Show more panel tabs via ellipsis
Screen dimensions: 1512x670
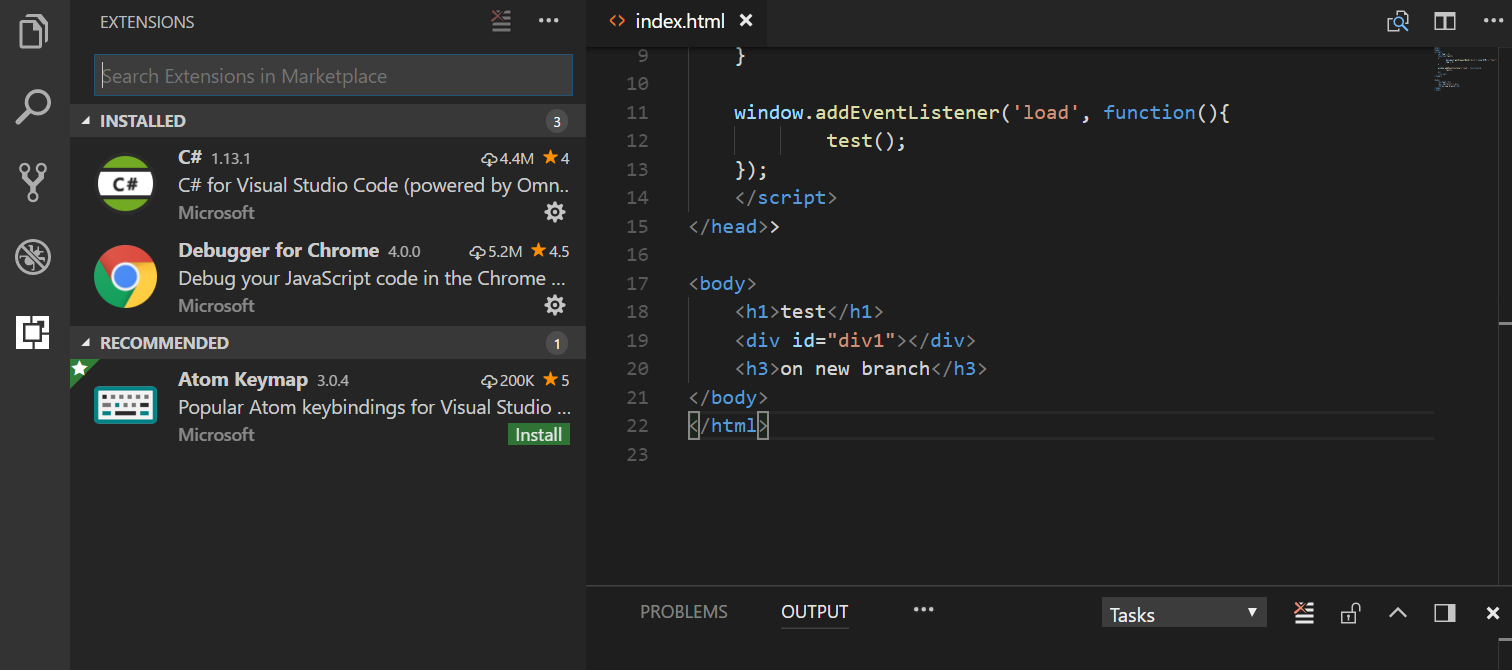[923, 609]
